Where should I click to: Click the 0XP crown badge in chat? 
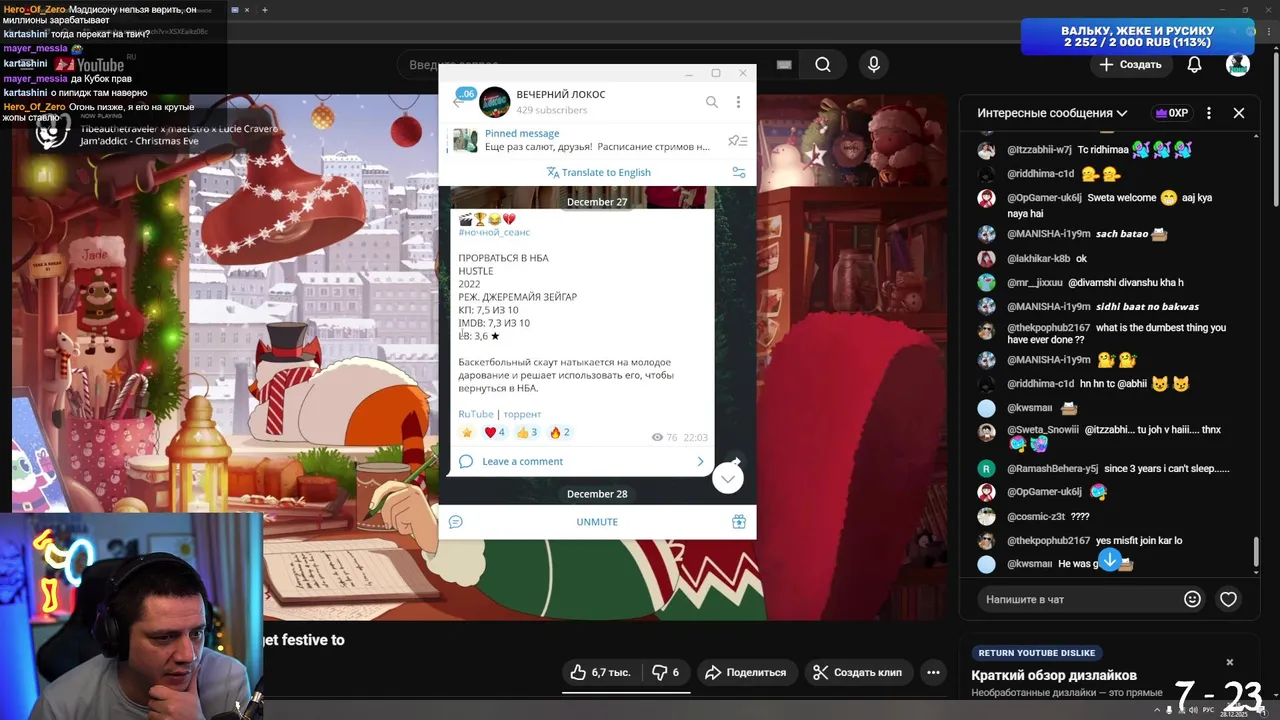1170,113
